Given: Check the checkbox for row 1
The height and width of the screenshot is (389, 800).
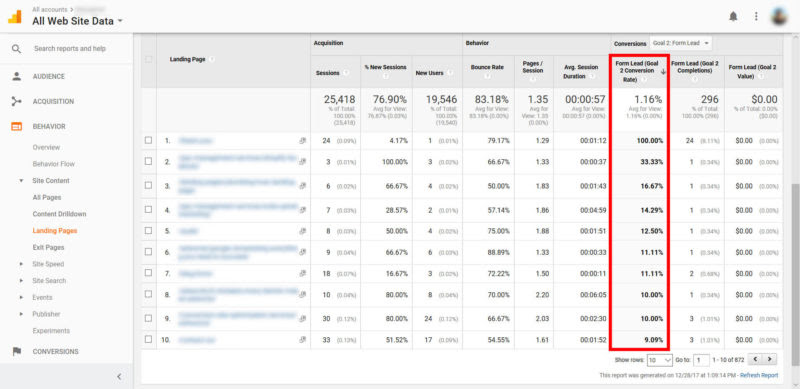Looking at the screenshot, I should click(x=148, y=140).
